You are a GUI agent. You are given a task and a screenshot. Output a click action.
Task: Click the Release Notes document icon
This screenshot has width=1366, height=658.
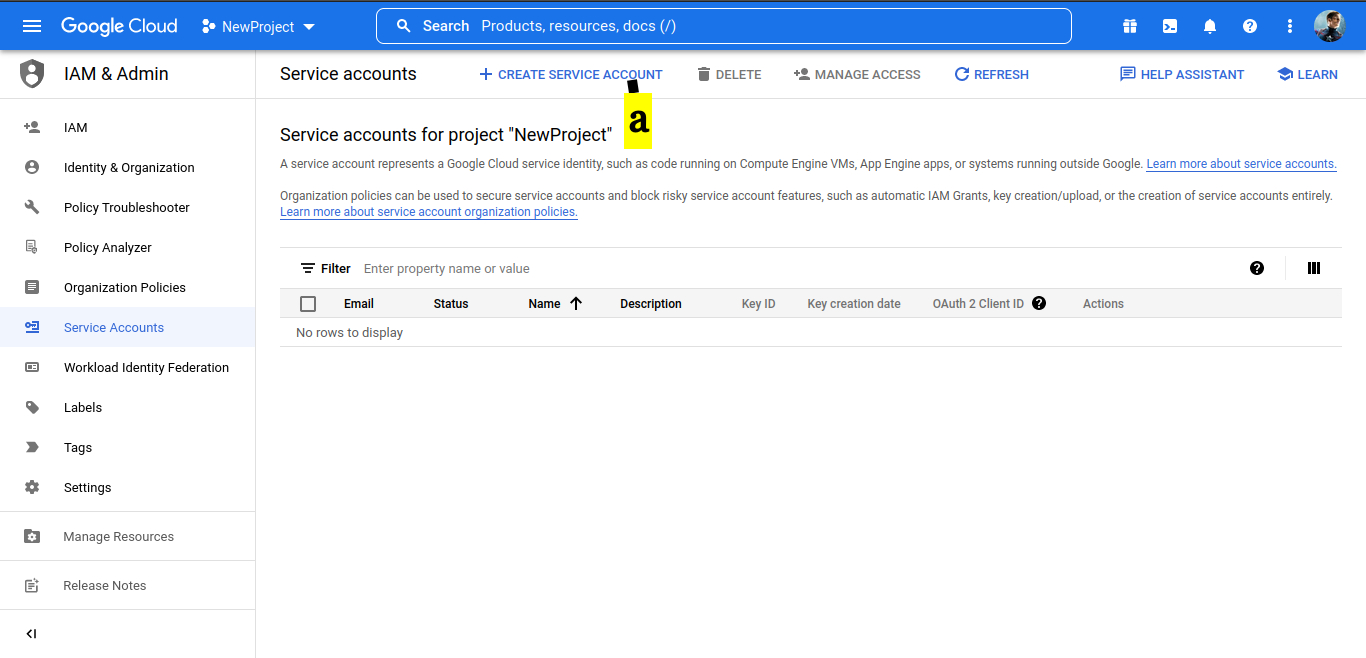32,585
